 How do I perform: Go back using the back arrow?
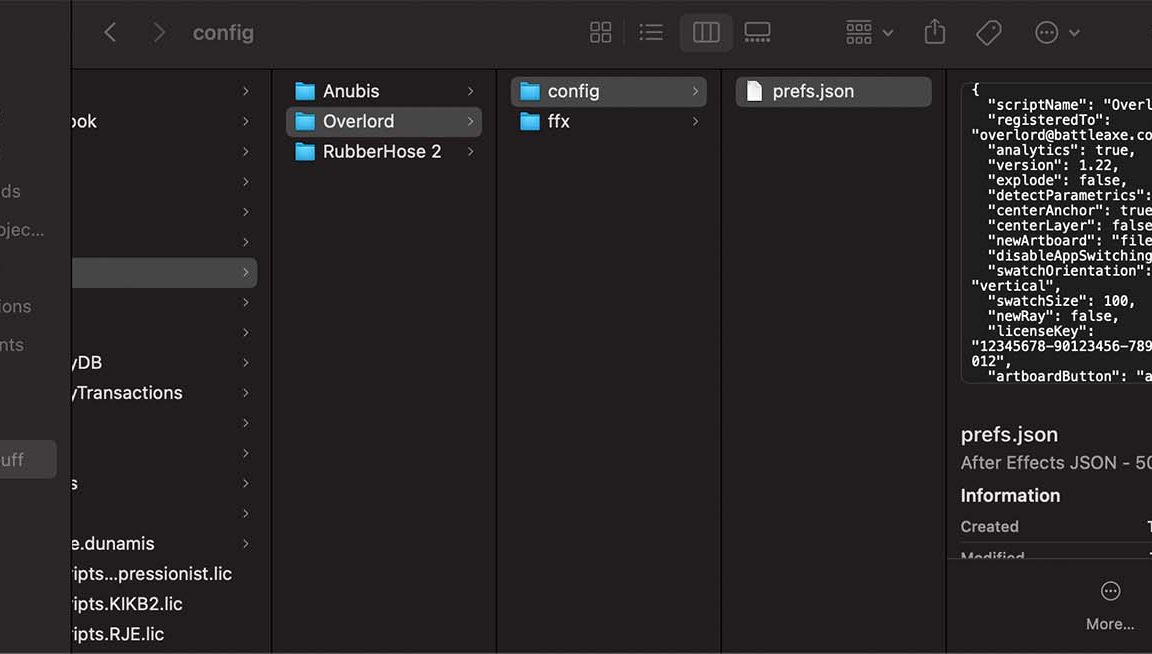(x=110, y=33)
